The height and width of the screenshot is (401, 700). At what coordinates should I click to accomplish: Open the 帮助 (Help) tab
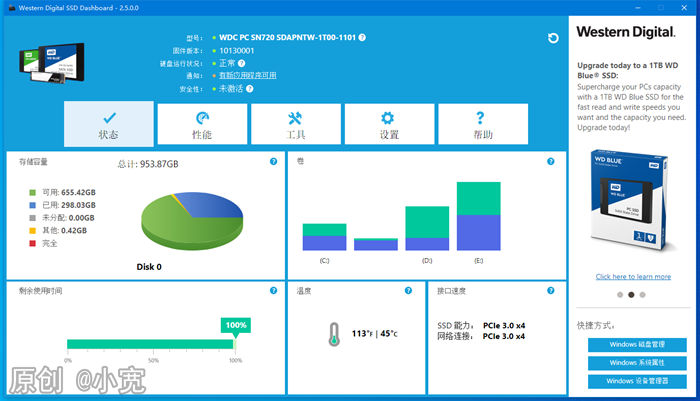click(483, 124)
